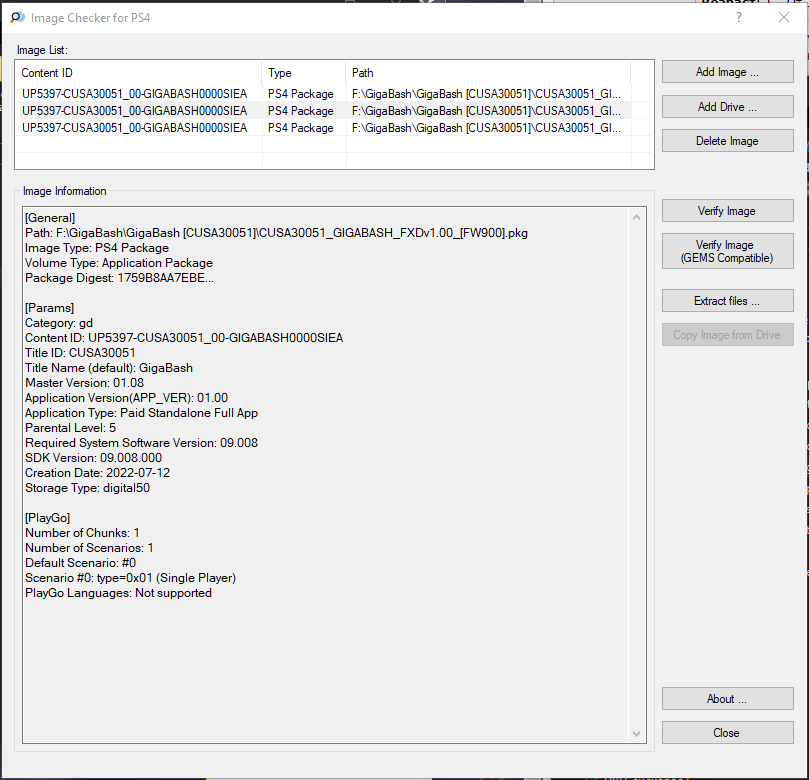Click the Image Checker app icon in title bar
809x780 pixels.
click(x=18, y=18)
